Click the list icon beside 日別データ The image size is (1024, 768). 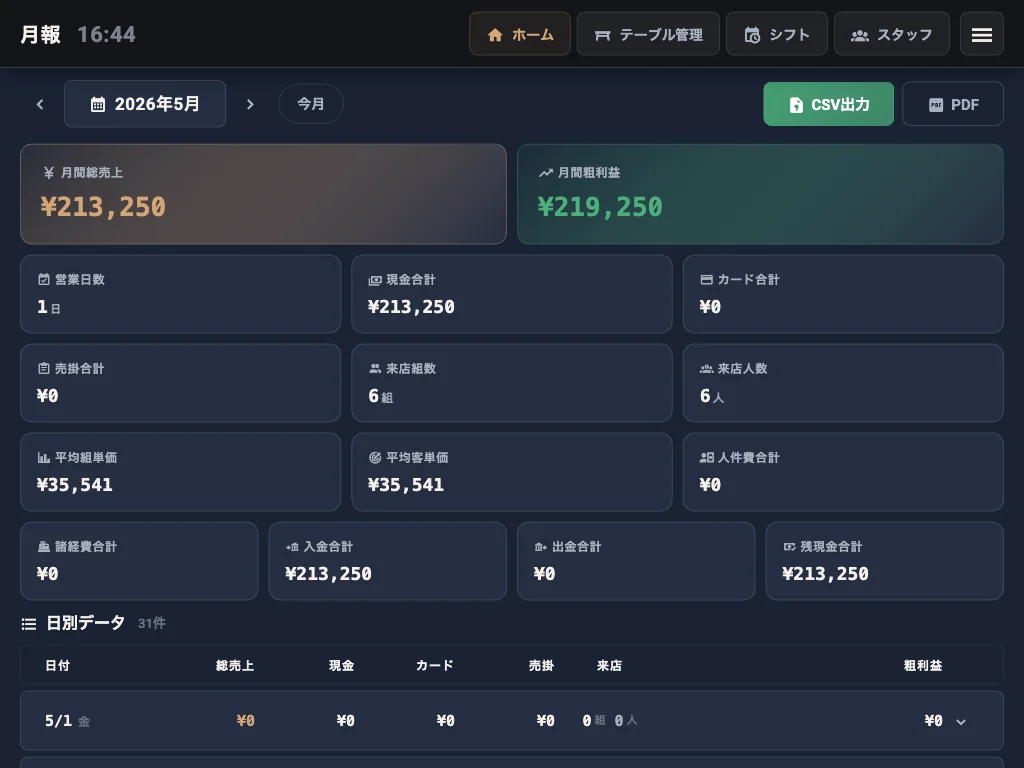point(29,624)
